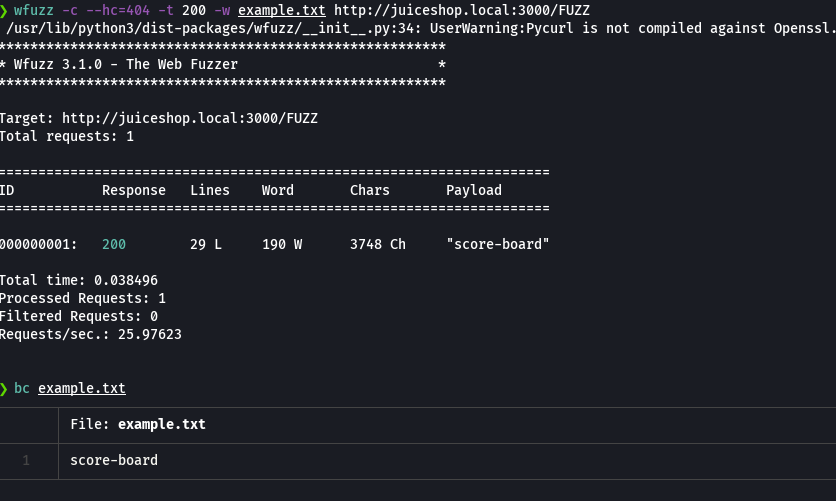Click the green '200' response code
836x501 pixels.
click(x=114, y=245)
